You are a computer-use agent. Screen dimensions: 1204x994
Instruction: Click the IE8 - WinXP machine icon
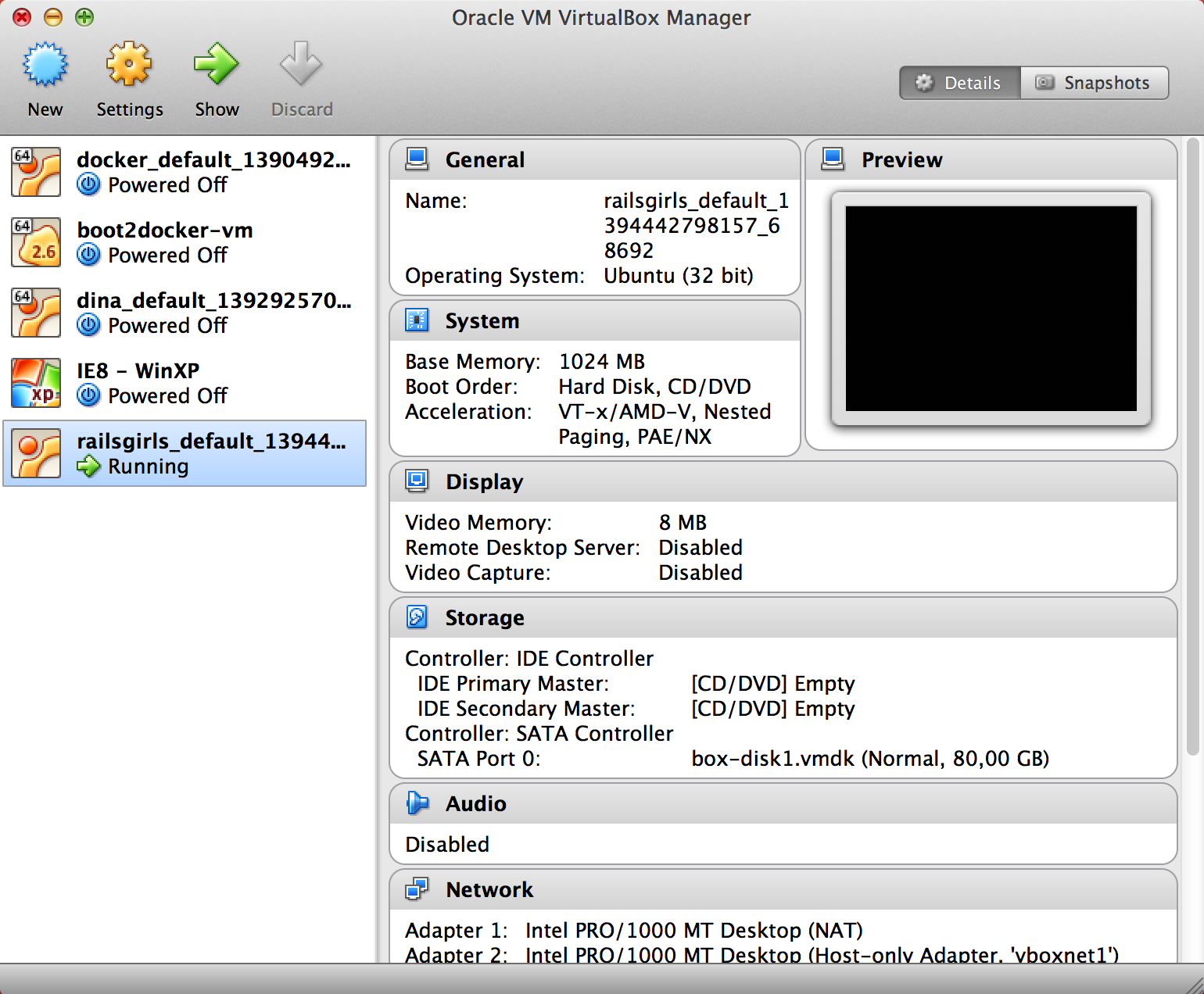pyautogui.click(x=35, y=383)
